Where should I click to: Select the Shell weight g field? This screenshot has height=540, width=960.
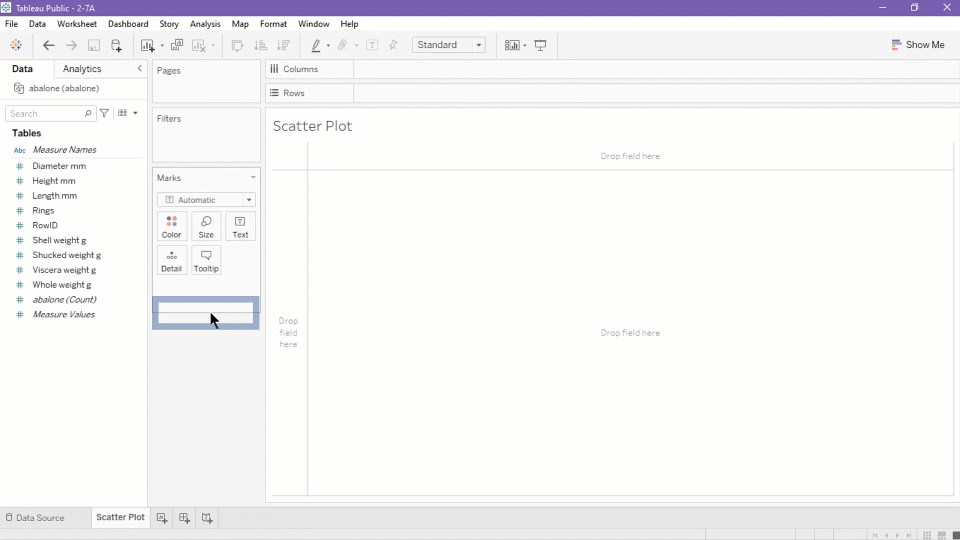(x=59, y=240)
